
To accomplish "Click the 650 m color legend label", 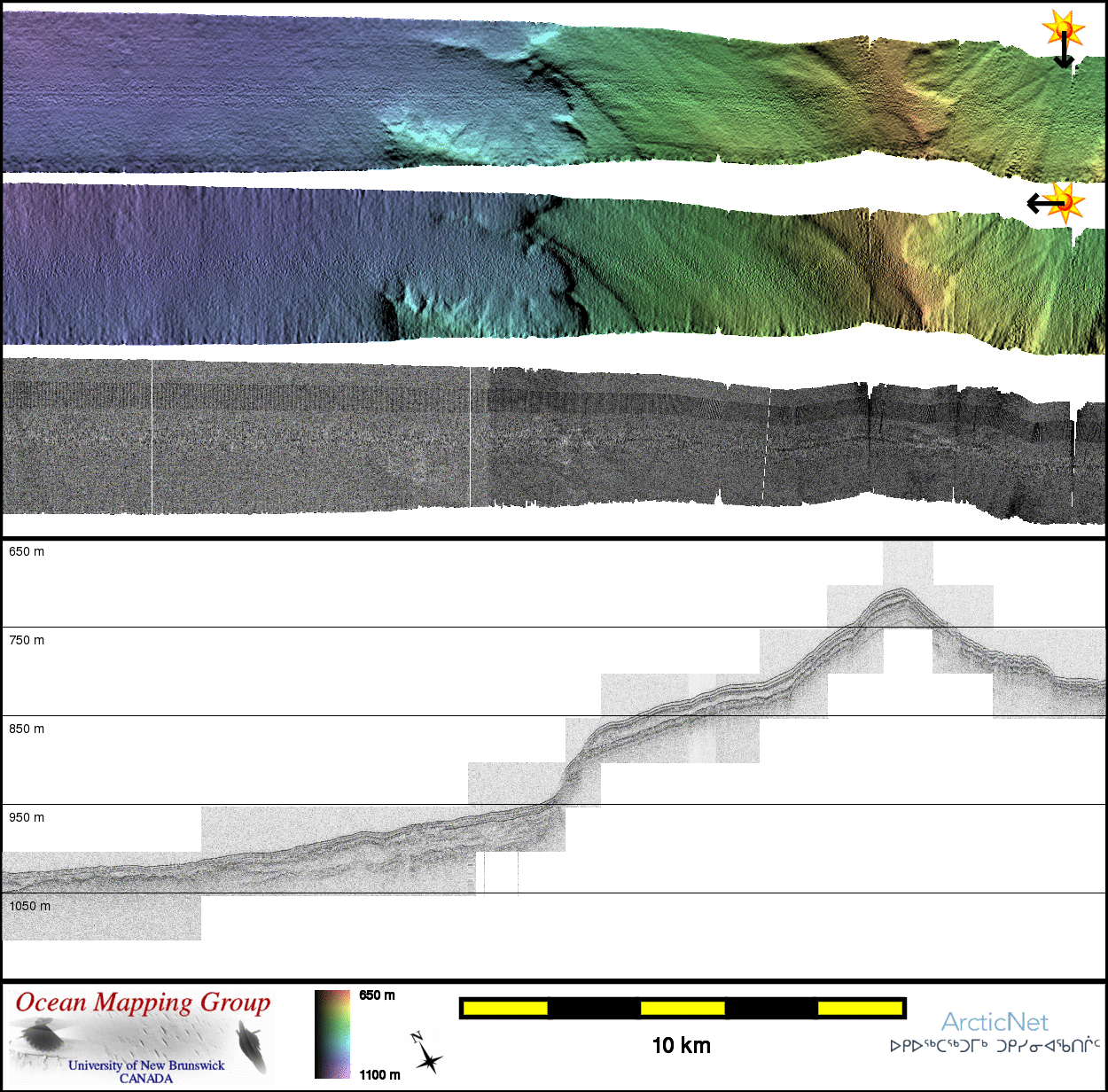I will click(x=377, y=995).
